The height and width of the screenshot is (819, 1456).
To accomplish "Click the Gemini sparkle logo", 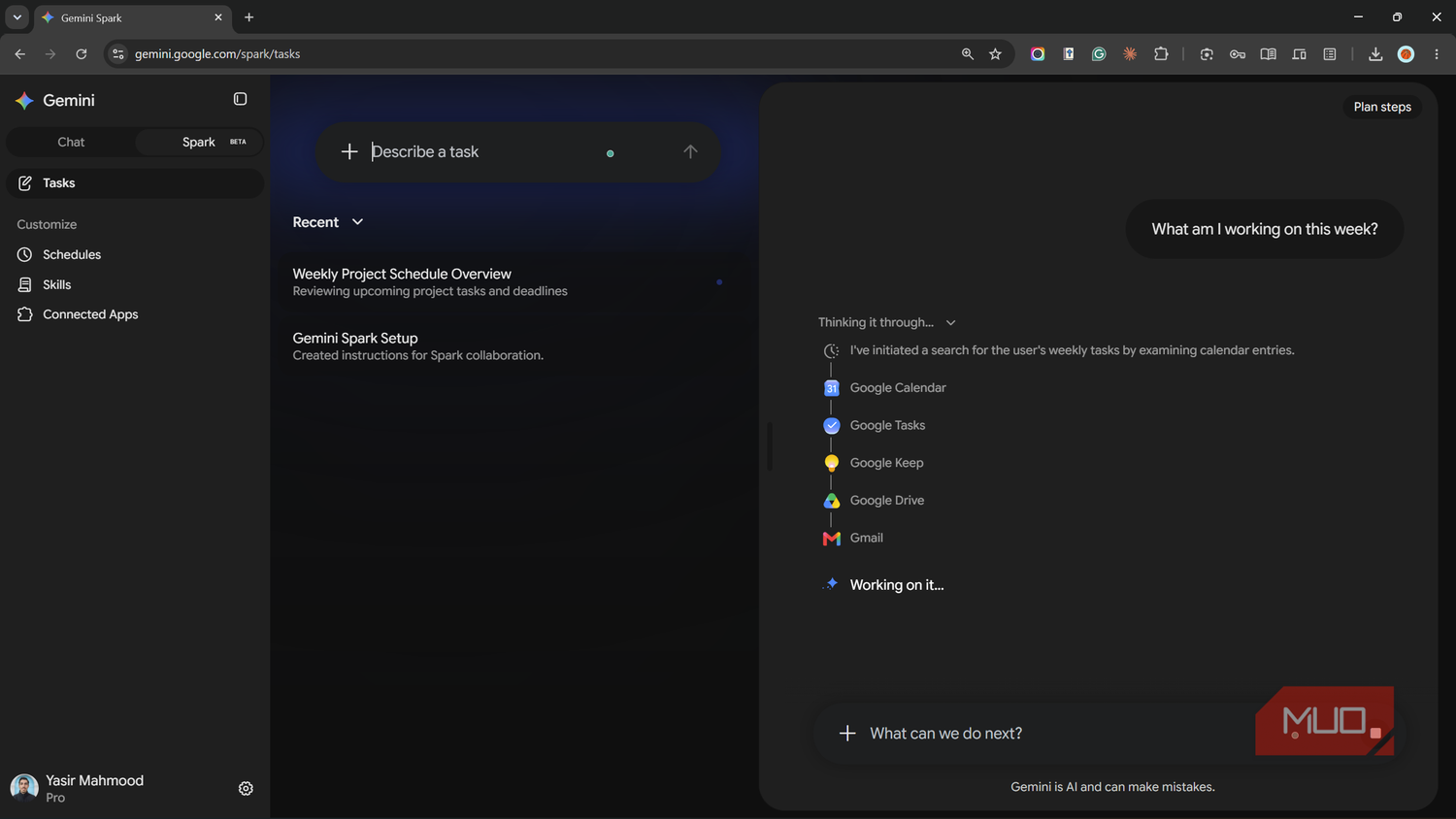I will tap(24, 100).
